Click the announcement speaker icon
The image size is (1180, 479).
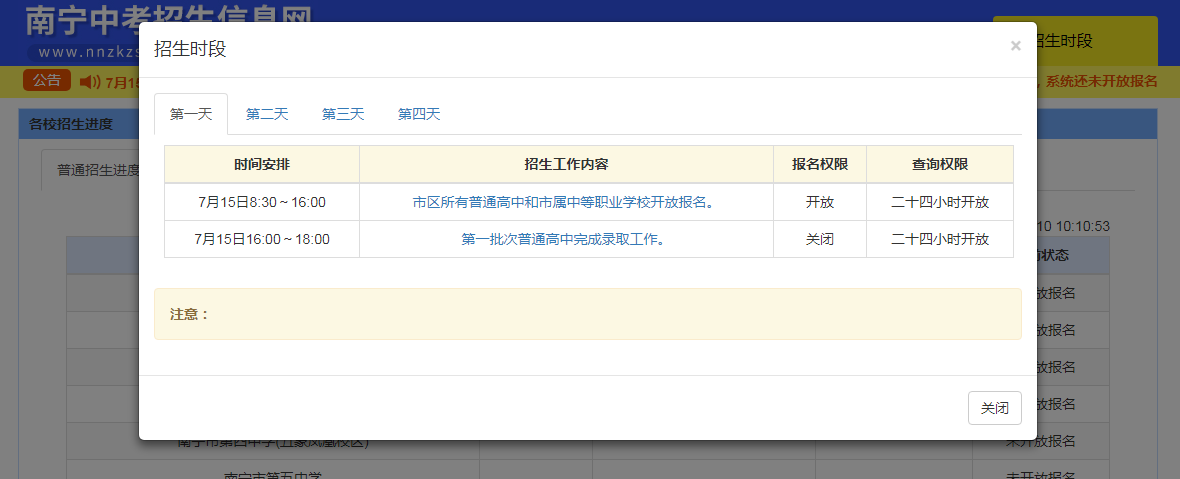coord(89,82)
